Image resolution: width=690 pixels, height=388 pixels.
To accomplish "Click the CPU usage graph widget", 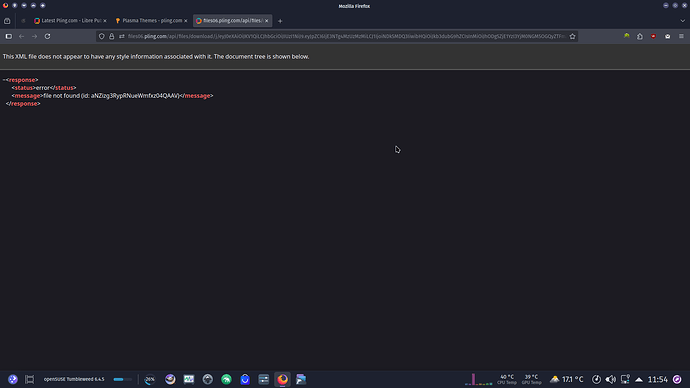I will pyautogui.click(x=479, y=379).
